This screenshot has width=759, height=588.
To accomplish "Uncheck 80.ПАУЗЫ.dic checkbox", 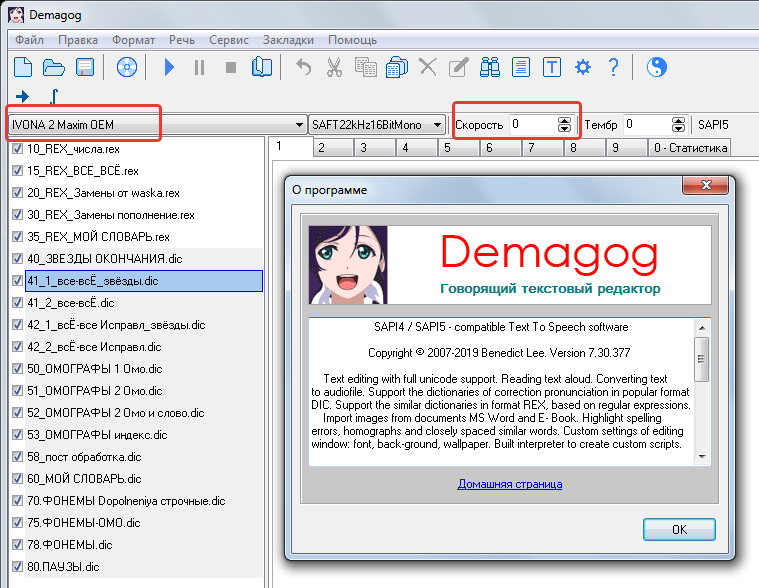I will [x=17, y=567].
